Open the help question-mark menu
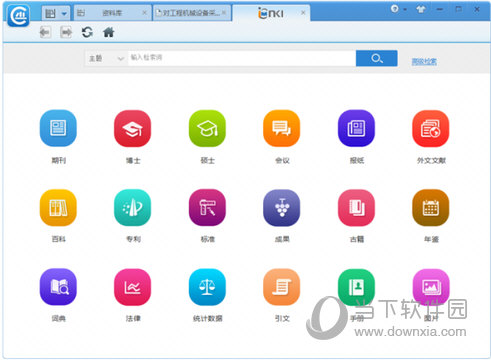Viewport: 491px width, 361px height. (395, 9)
